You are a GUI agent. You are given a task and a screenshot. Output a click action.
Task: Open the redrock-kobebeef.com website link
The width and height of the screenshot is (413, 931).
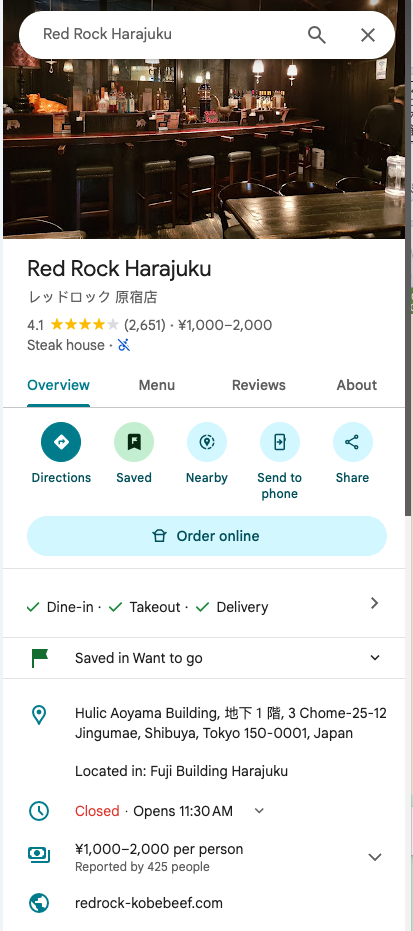(148, 903)
